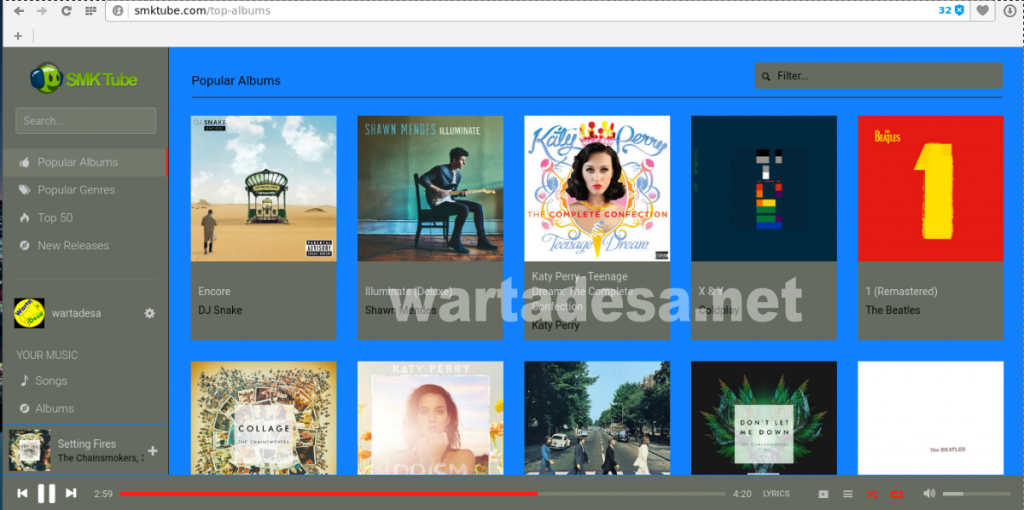The width and height of the screenshot is (1024, 510).
Task: Open downloads arrow icon in browser
Action: point(1010,10)
